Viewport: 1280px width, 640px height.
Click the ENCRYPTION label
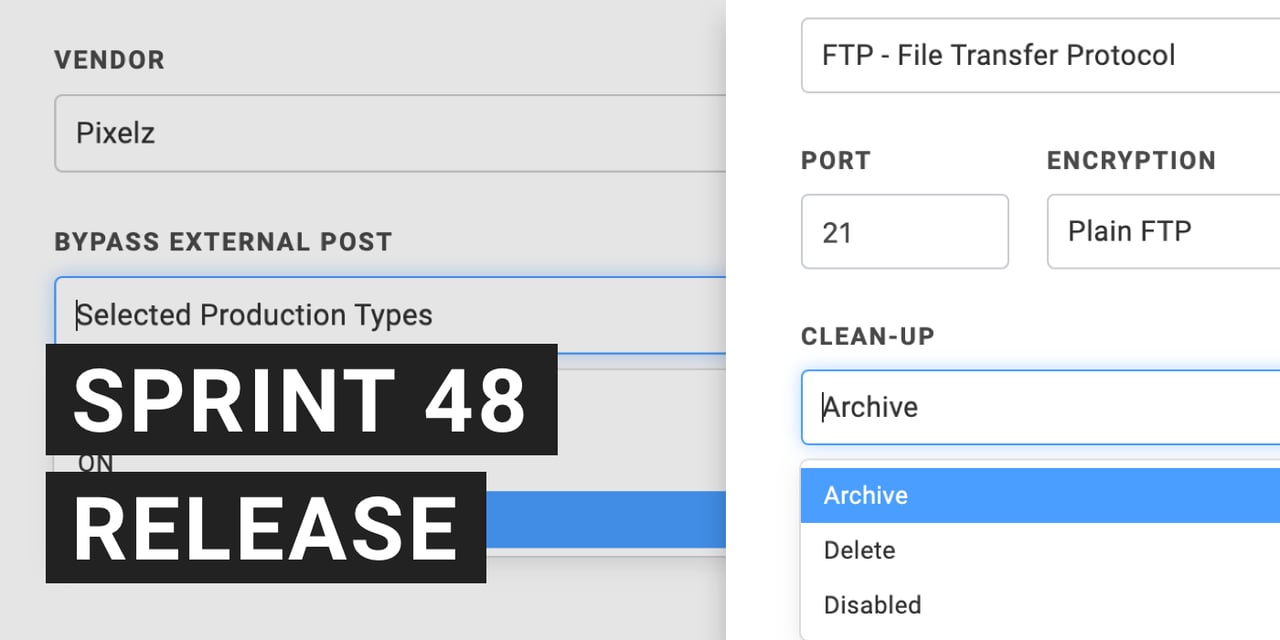1131,161
